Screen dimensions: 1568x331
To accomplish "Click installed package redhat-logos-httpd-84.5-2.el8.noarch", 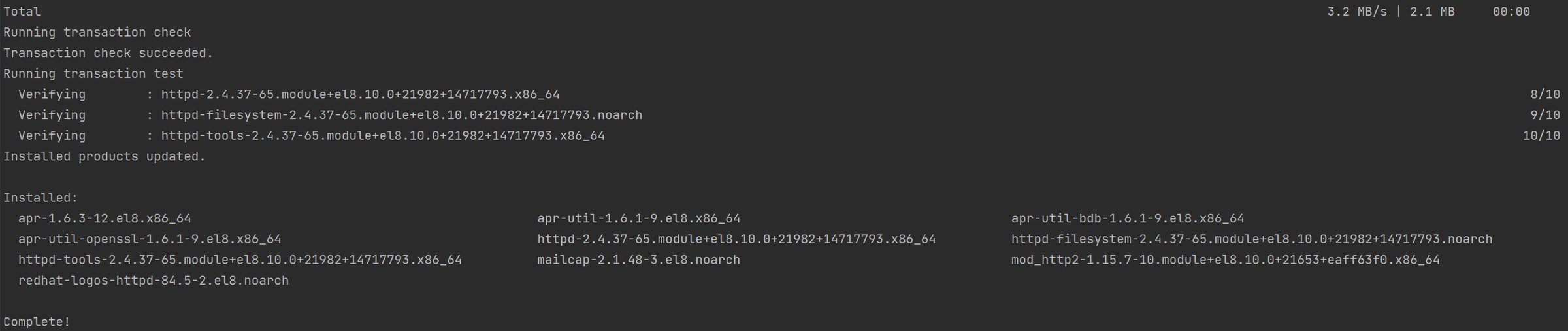I will coord(154,281).
